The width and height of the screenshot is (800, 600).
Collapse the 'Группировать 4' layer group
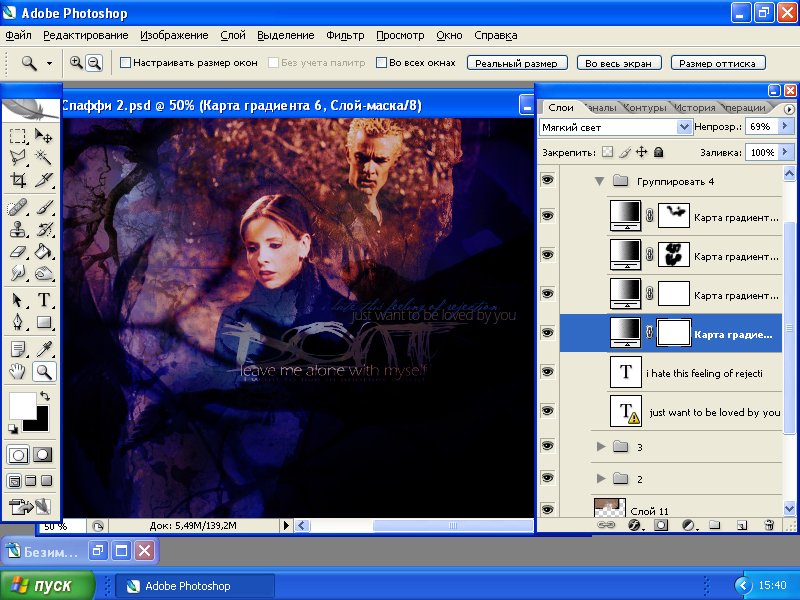click(599, 181)
